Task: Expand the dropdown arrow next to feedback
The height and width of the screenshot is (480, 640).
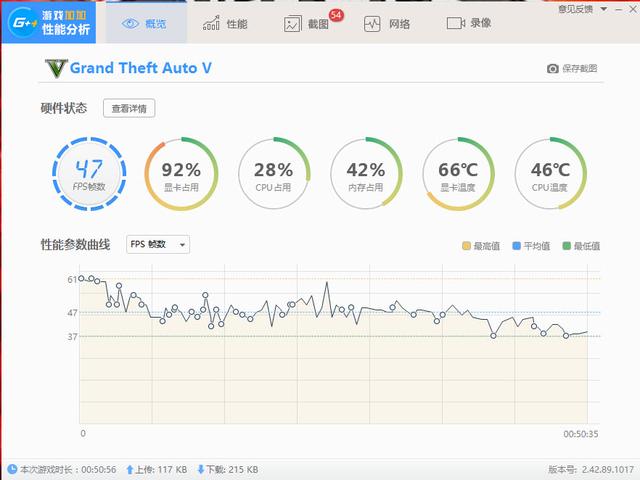Action: click(603, 9)
